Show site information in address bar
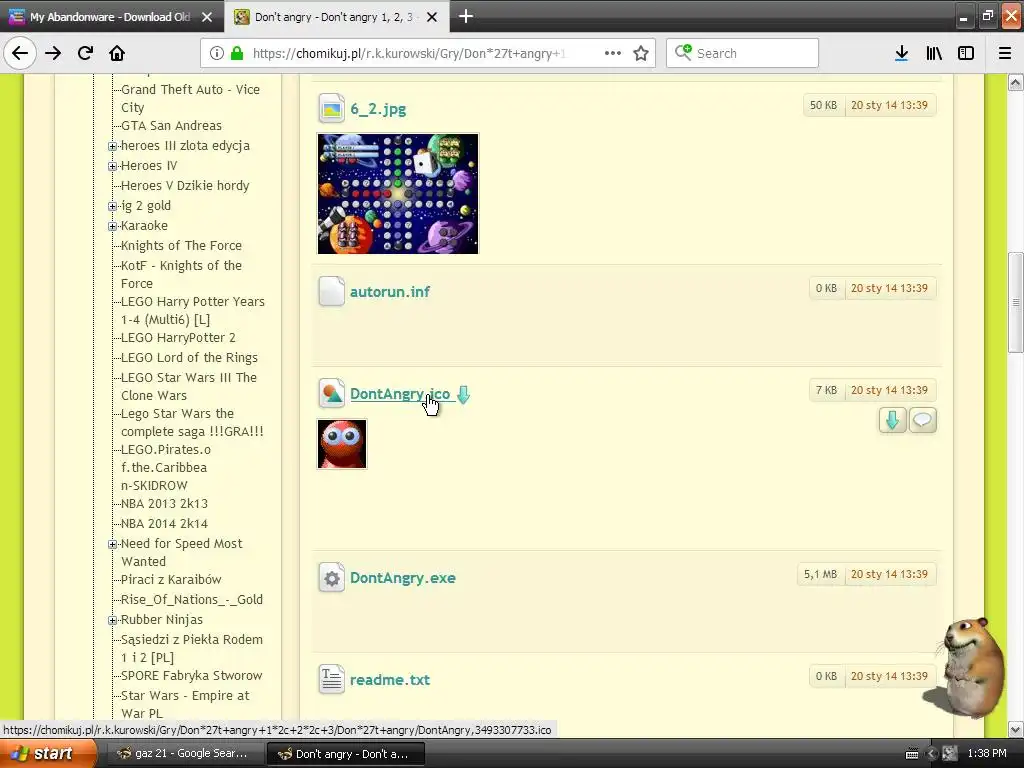Screen dimensions: 1024x768 pos(217,53)
